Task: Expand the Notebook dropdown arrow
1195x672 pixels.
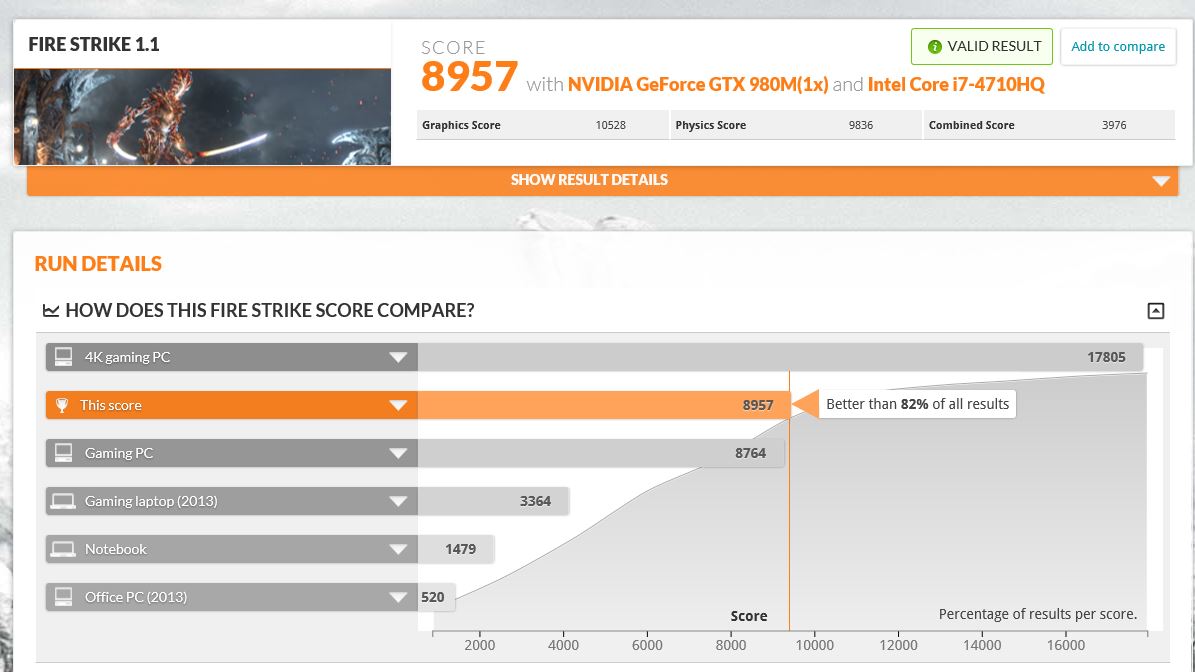Action: coord(398,549)
